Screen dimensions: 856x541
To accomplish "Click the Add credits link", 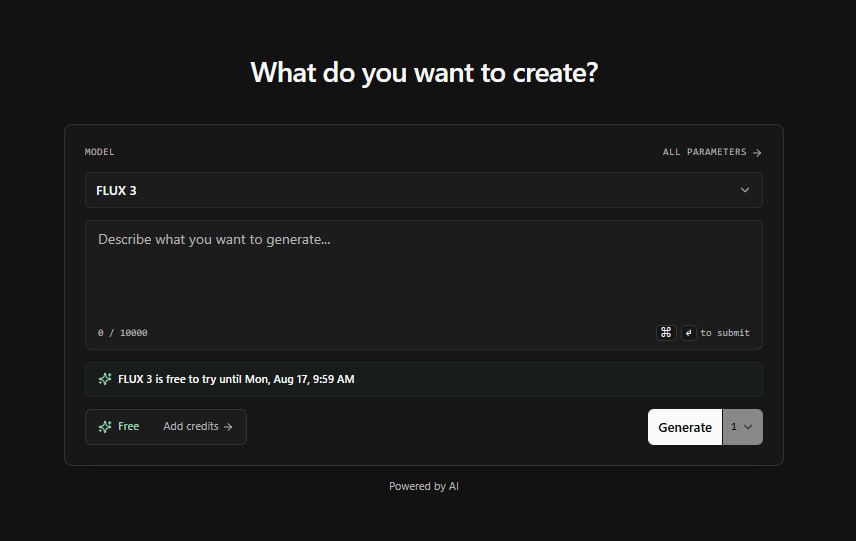I will (x=198, y=426).
